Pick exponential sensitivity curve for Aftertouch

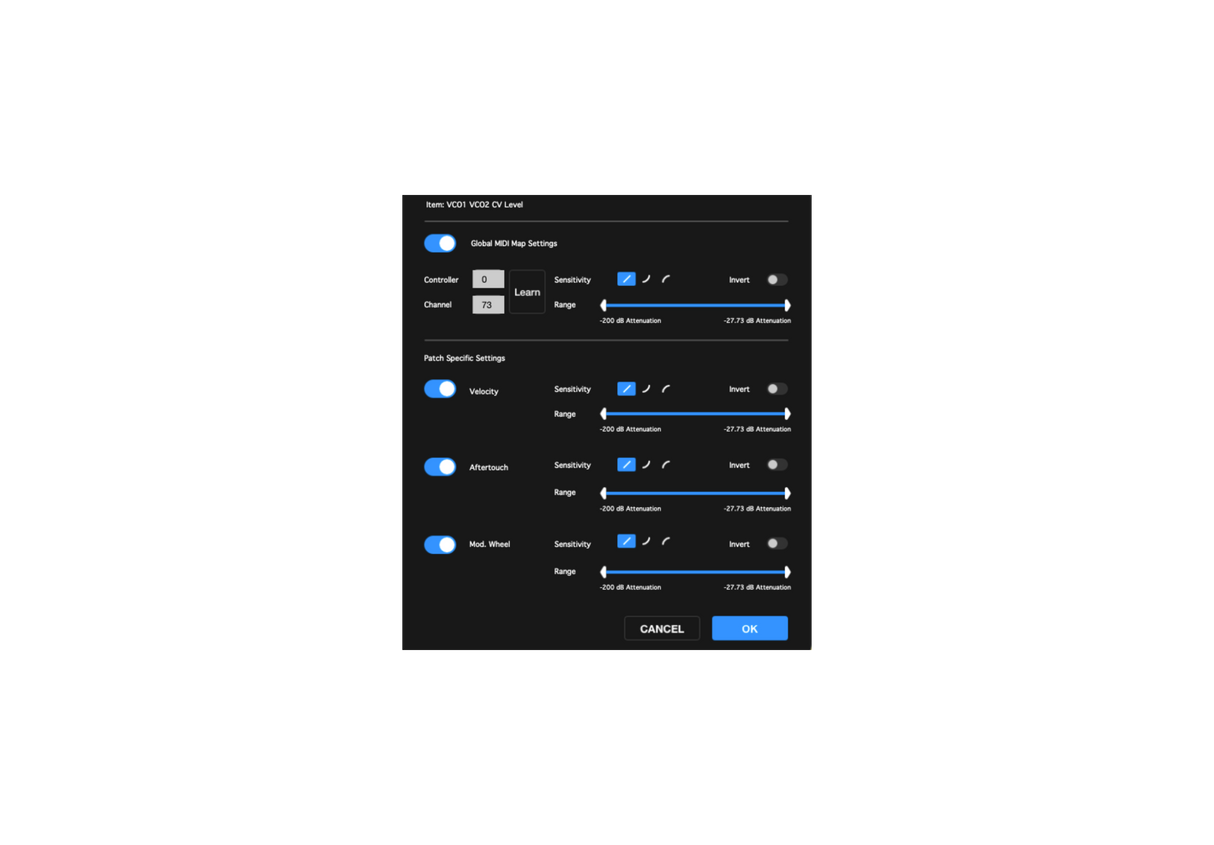(647, 465)
